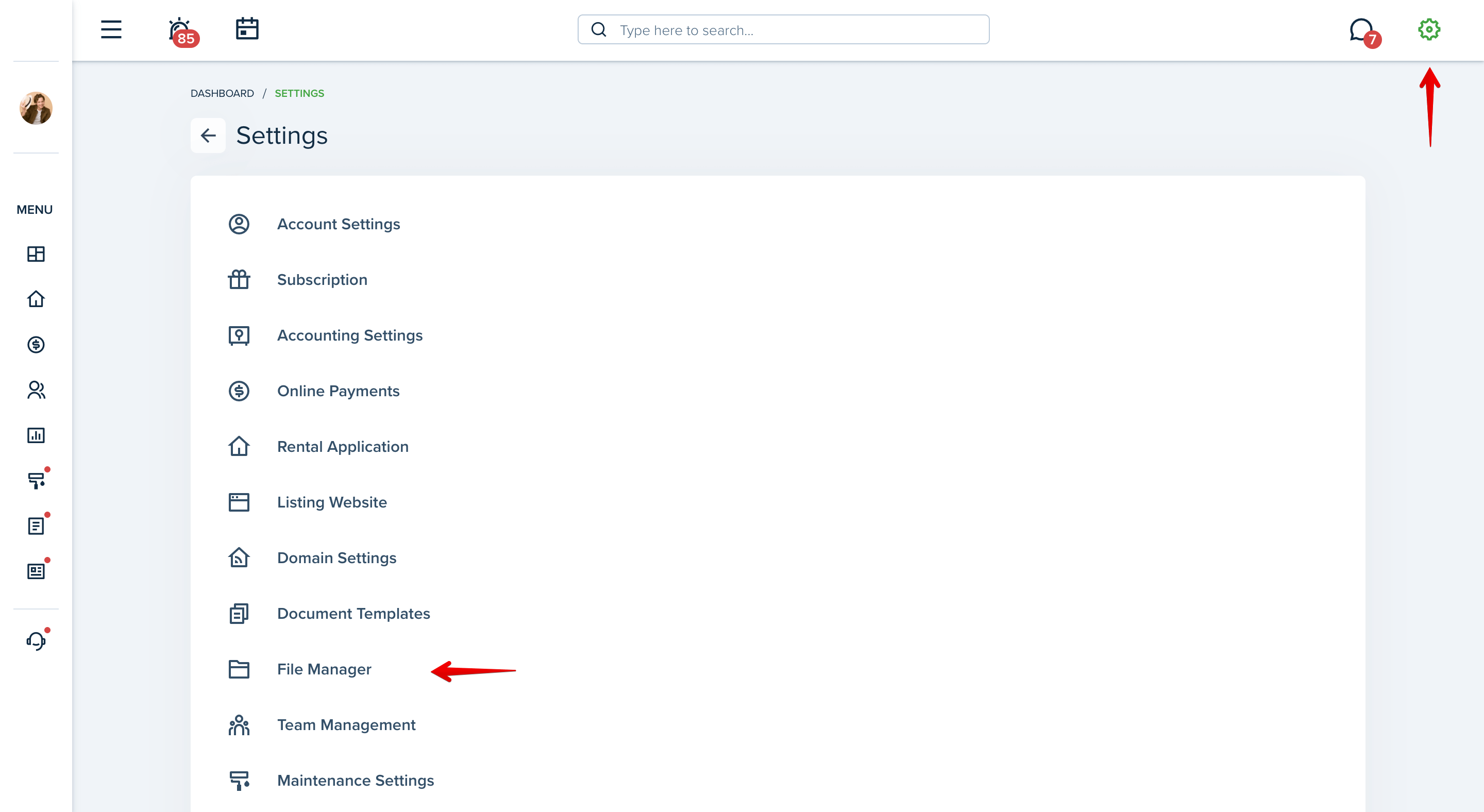
Task: Click the Domain Settings house icon
Action: (x=239, y=558)
